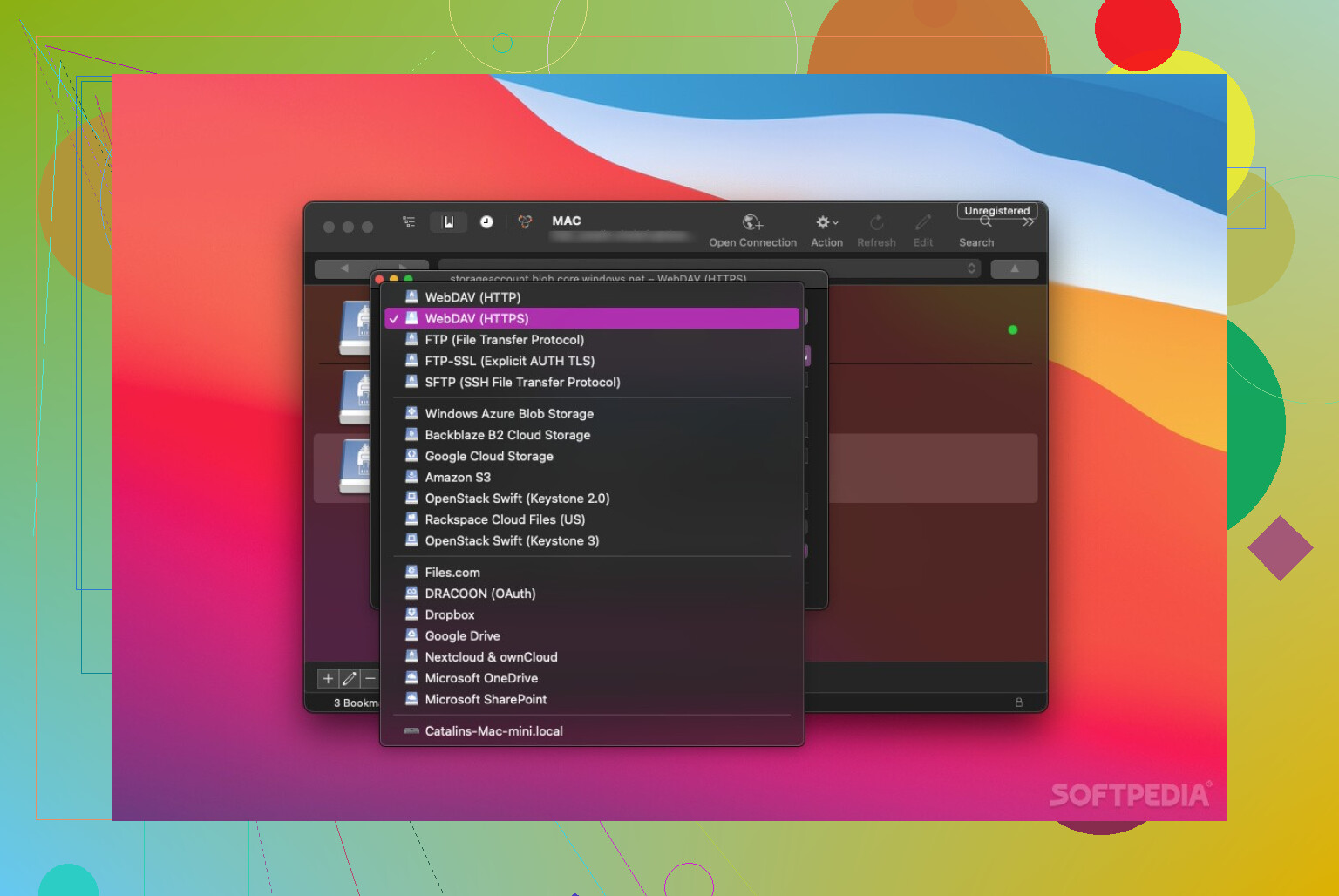
Task: Open the connection History view
Action: (486, 222)
